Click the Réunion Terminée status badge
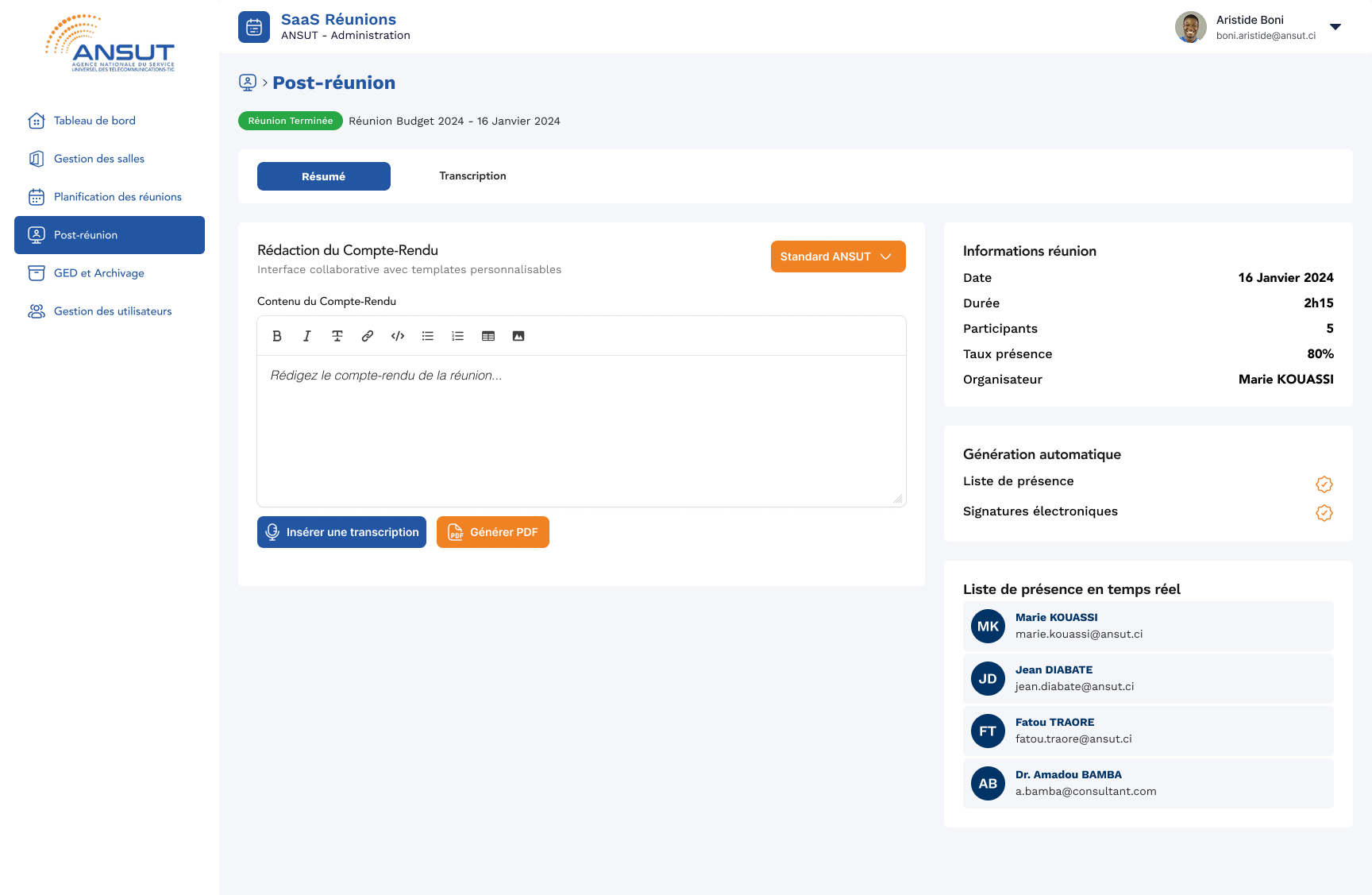 [x=291, y=121]
